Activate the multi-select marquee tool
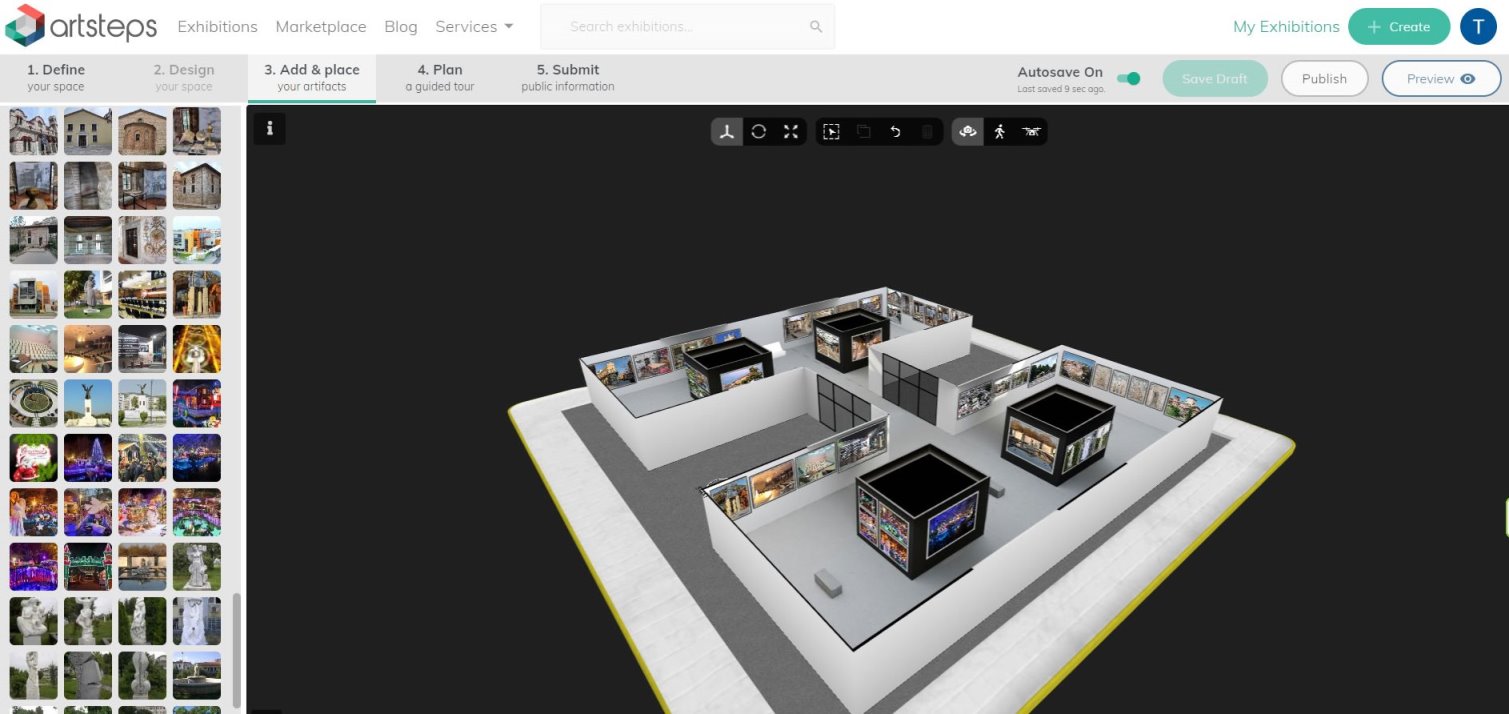This screenshot has width=1509, height=714. [x=831, y=132]
